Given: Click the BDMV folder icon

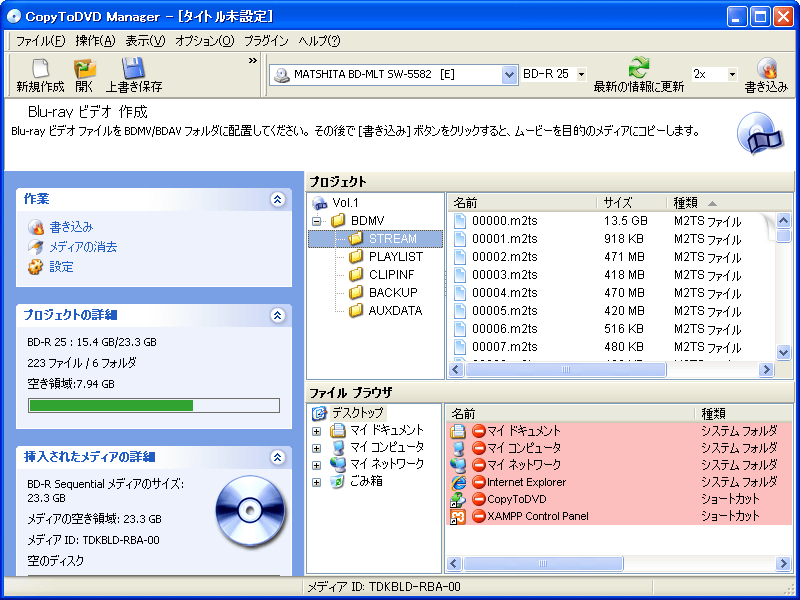Looking at the screenshot, I should (x=338, y=221).
